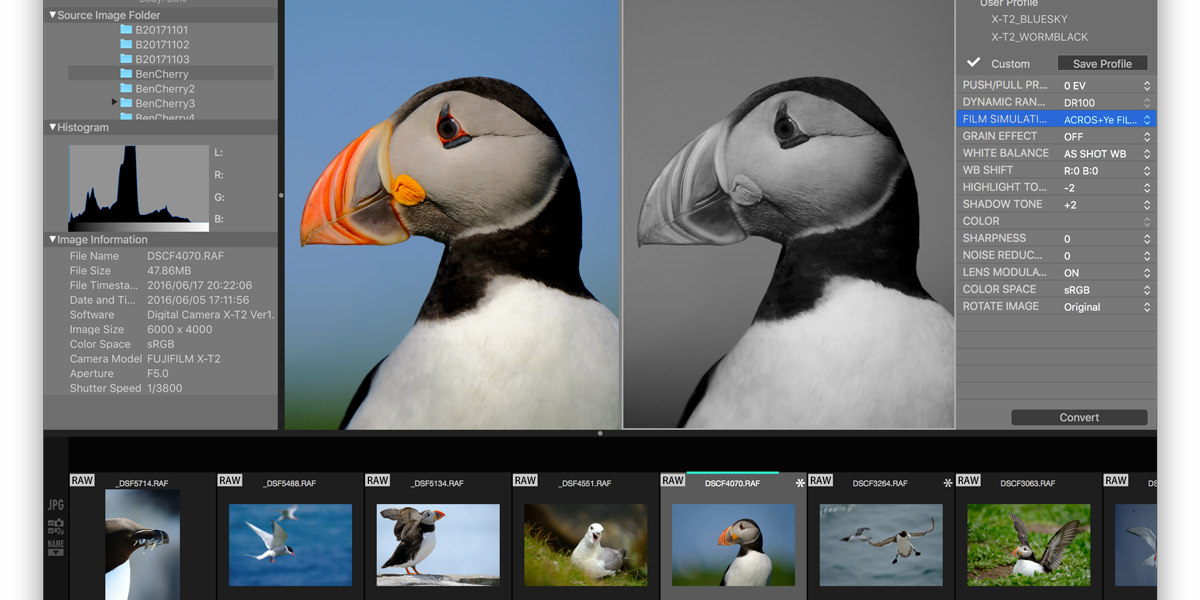Click the Save Profile button
Image resolution: width=1200 pixels, height=600 pixels.
[x=1102, y=63]
